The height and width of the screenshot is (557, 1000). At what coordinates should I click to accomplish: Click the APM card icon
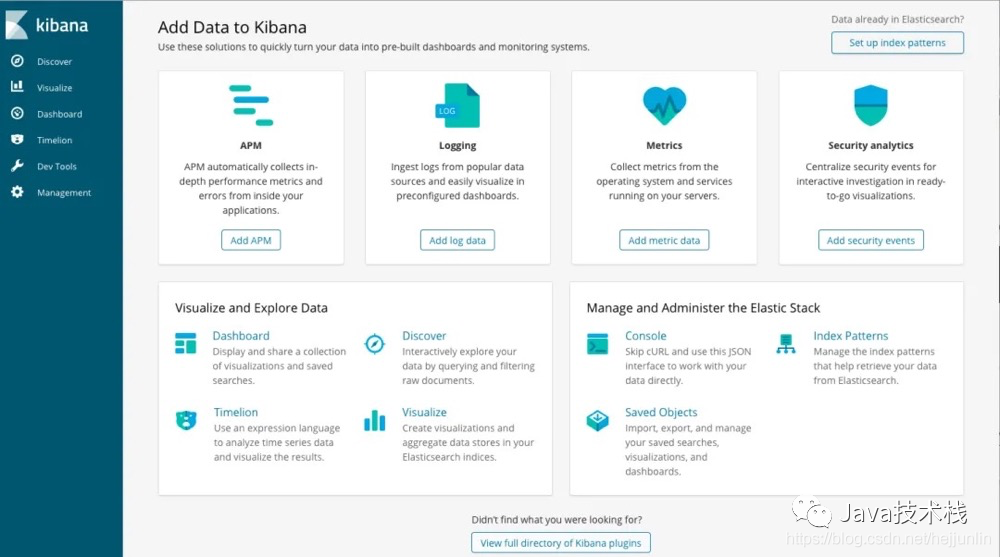[251, 106]
